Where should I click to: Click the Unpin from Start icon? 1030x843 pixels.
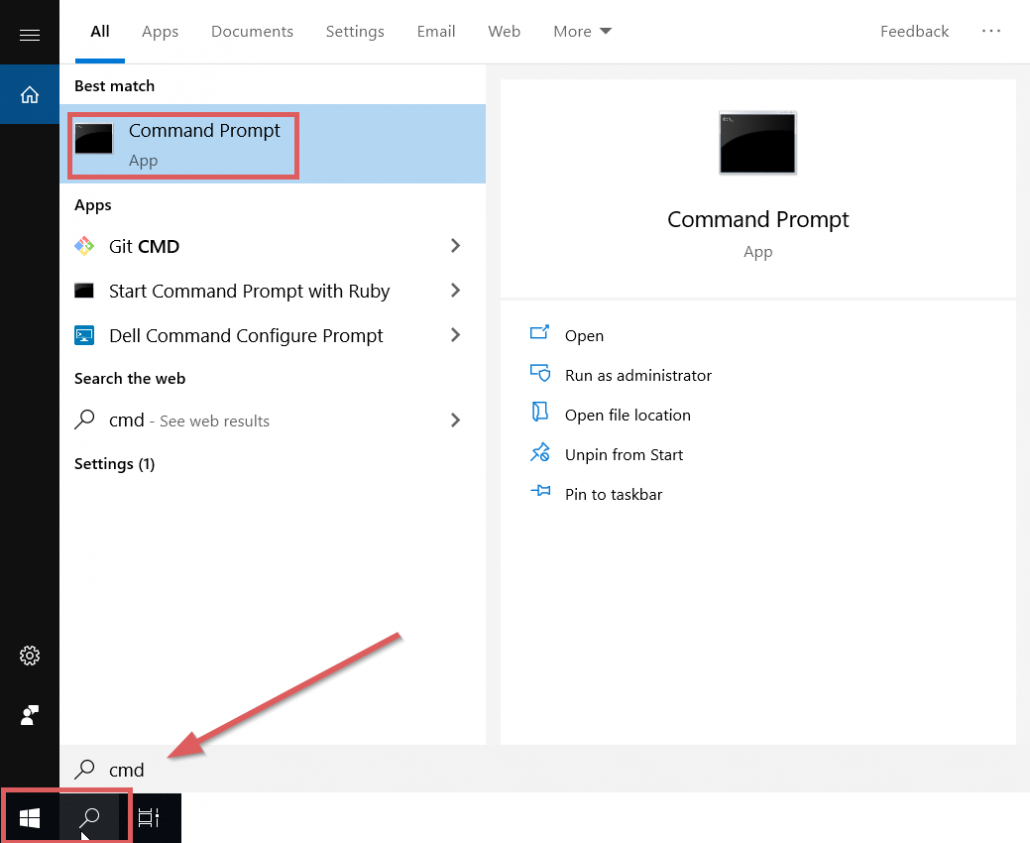click(540, 452)
